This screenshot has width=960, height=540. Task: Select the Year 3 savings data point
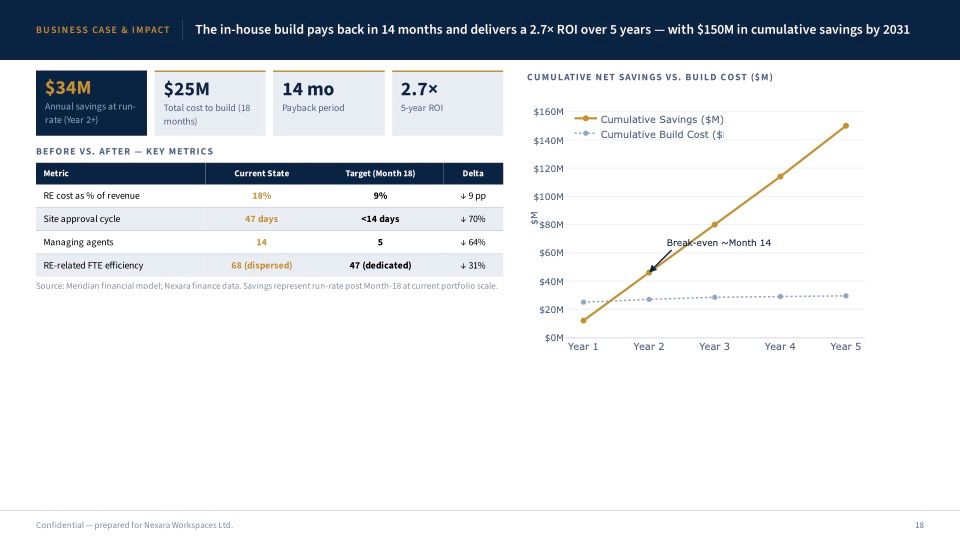point(714,225)
